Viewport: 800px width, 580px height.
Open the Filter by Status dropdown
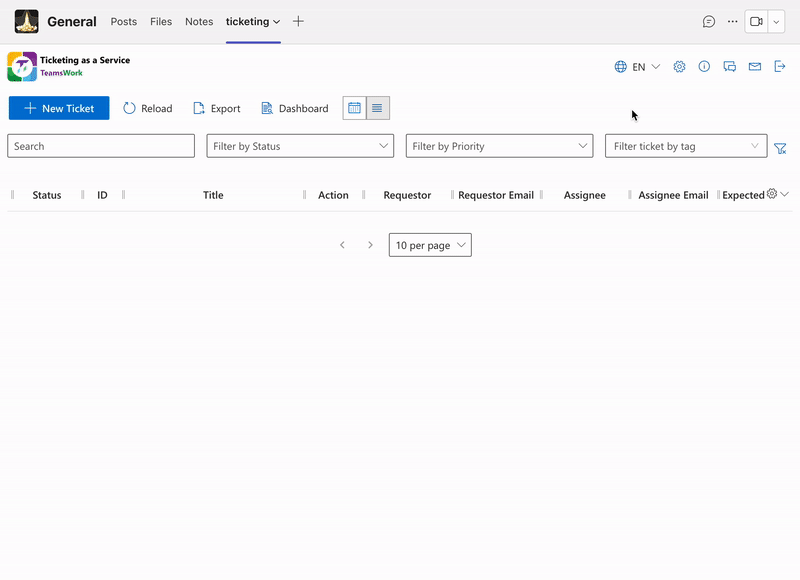pyautogui.click(x=300, y=146)
